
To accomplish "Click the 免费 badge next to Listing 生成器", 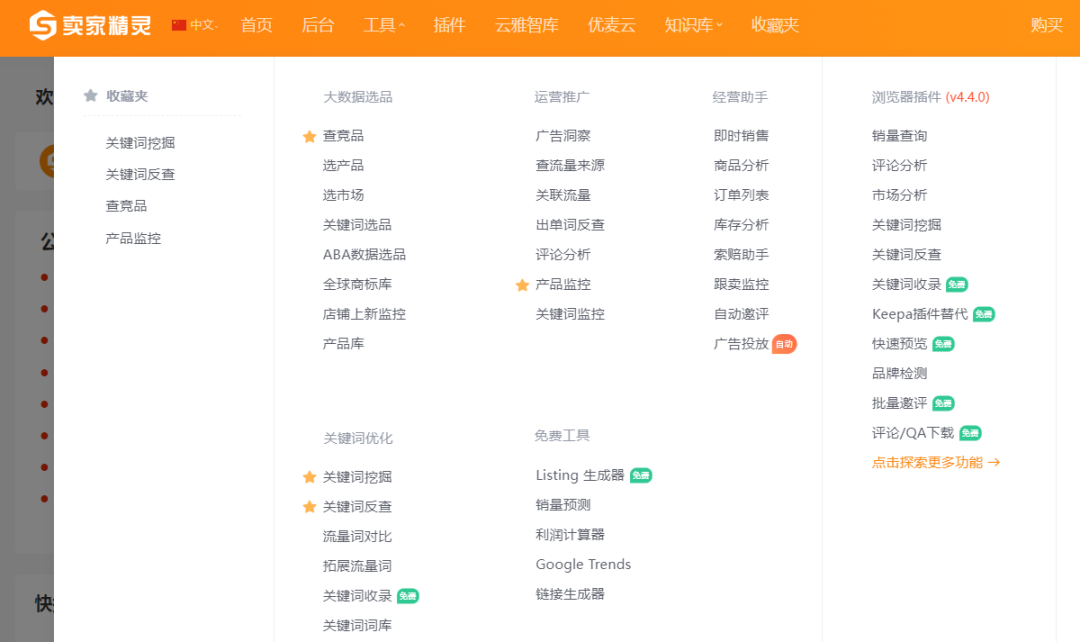I will [x=641, y=476].
